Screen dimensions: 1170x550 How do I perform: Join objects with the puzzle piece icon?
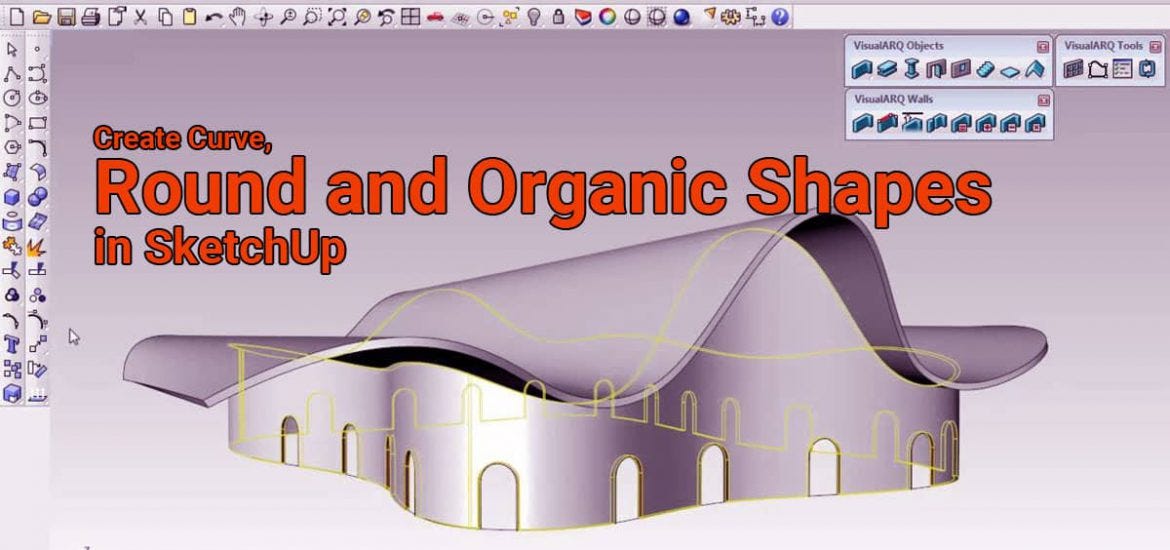pos(12,246)
